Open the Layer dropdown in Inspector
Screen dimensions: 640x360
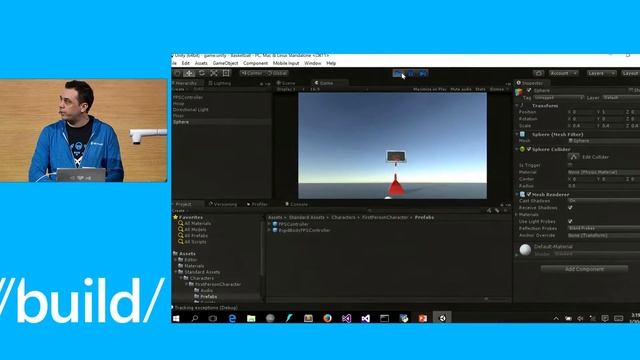(622, 98)
